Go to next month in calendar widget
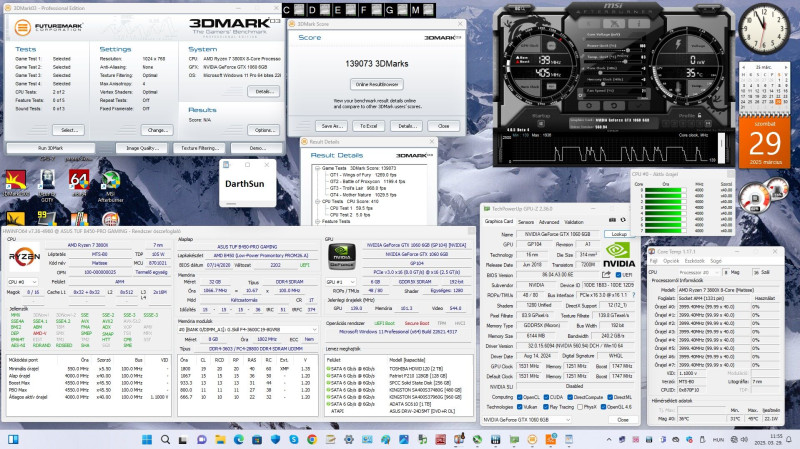Screen dimensions: 800x449 tap(786, 67)
